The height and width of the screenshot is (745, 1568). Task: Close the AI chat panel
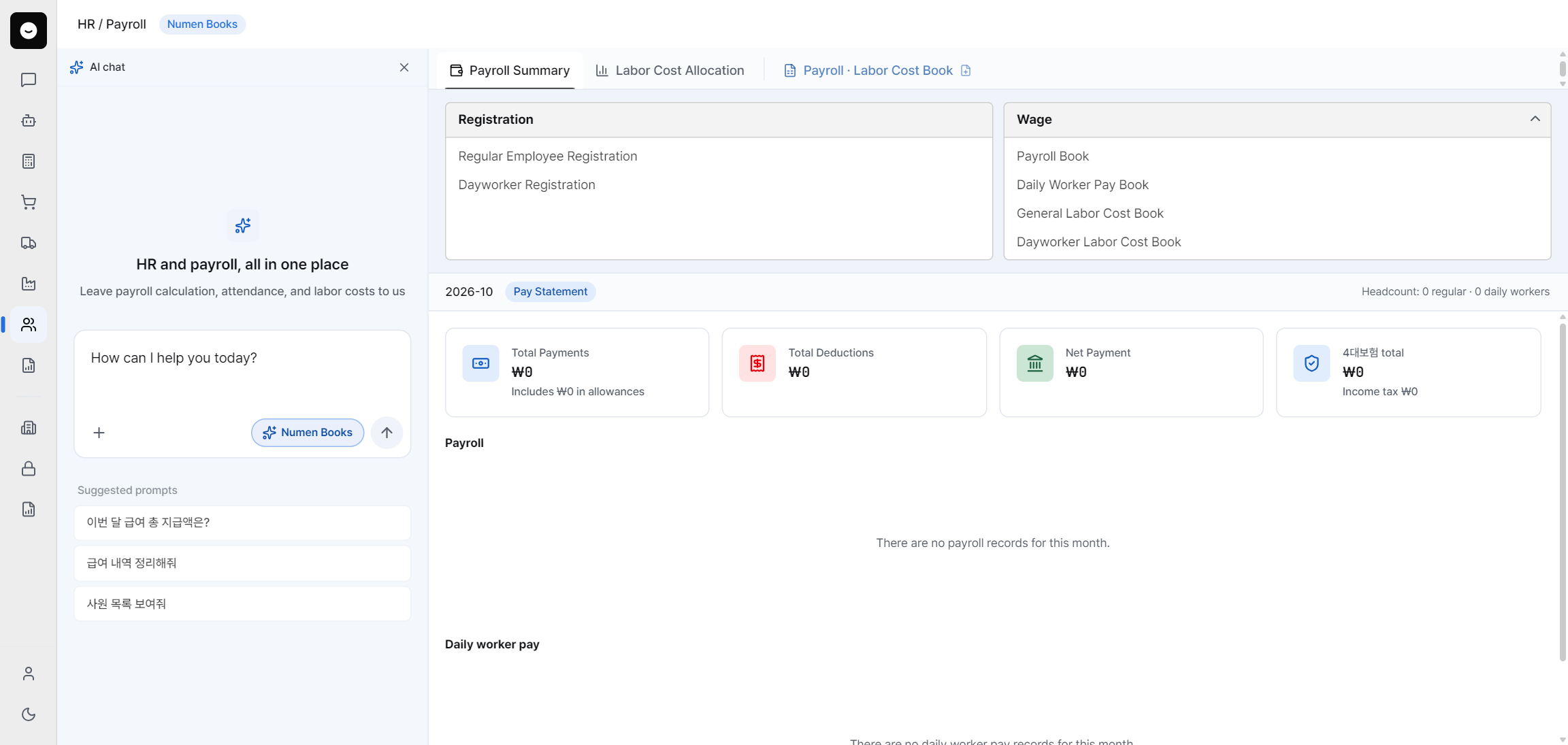[404, 67]
